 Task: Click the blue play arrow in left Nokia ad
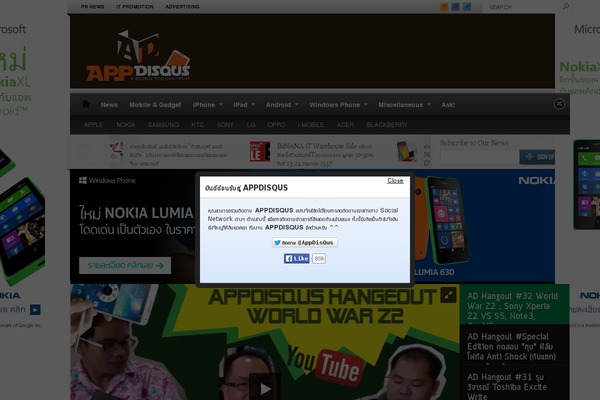click(35, 309)
